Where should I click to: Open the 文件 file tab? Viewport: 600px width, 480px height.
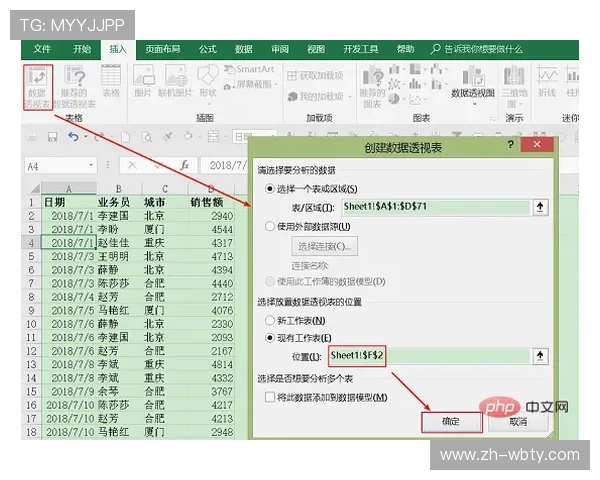click(42, 49)
